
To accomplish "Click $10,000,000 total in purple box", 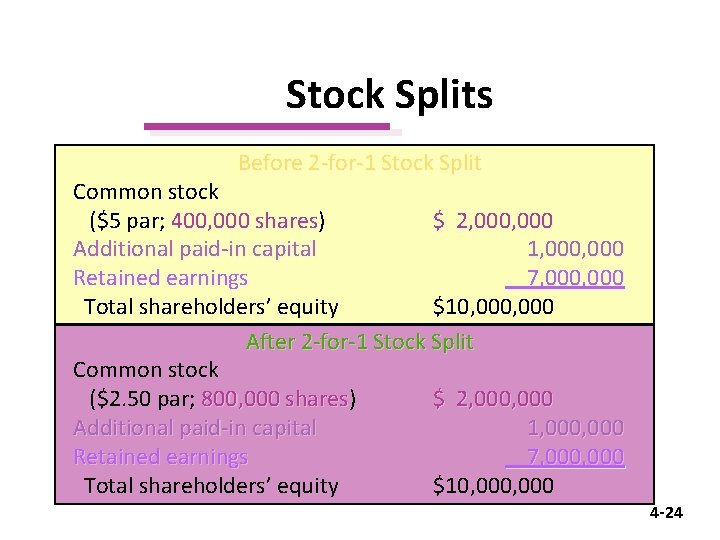I will pyautogui.click(x=493, y=486).
